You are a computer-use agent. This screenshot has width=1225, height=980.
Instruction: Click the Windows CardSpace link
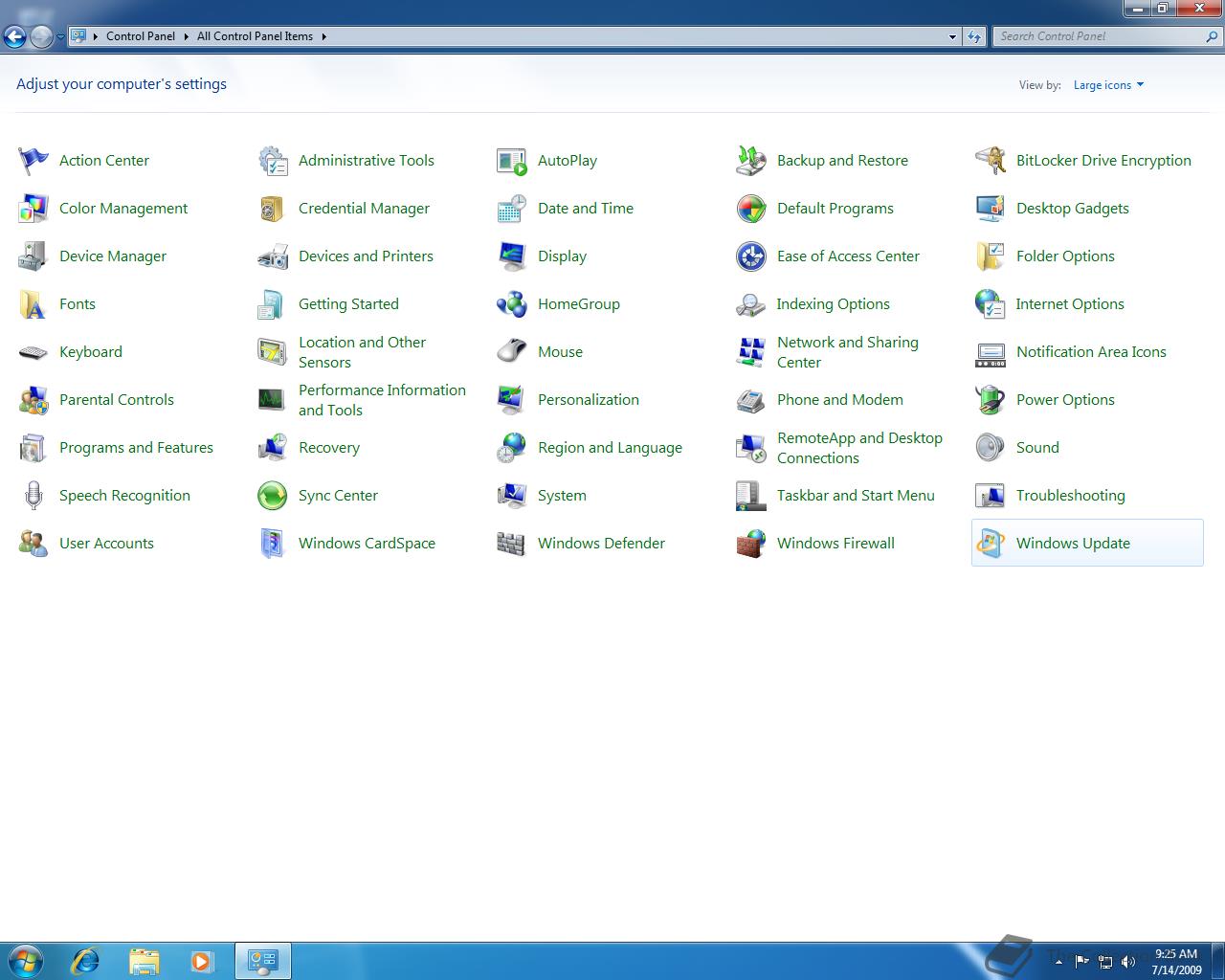pos(367,544)
